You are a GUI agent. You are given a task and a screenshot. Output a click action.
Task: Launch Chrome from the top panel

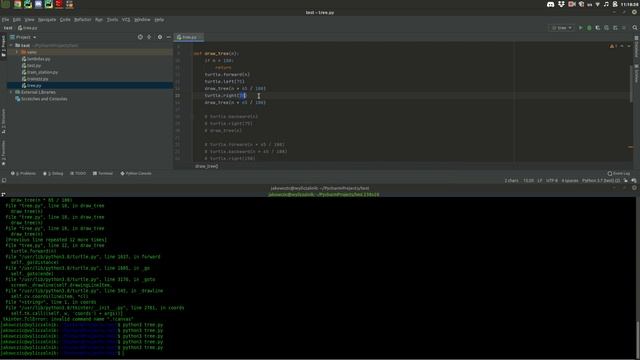[18, 4]
